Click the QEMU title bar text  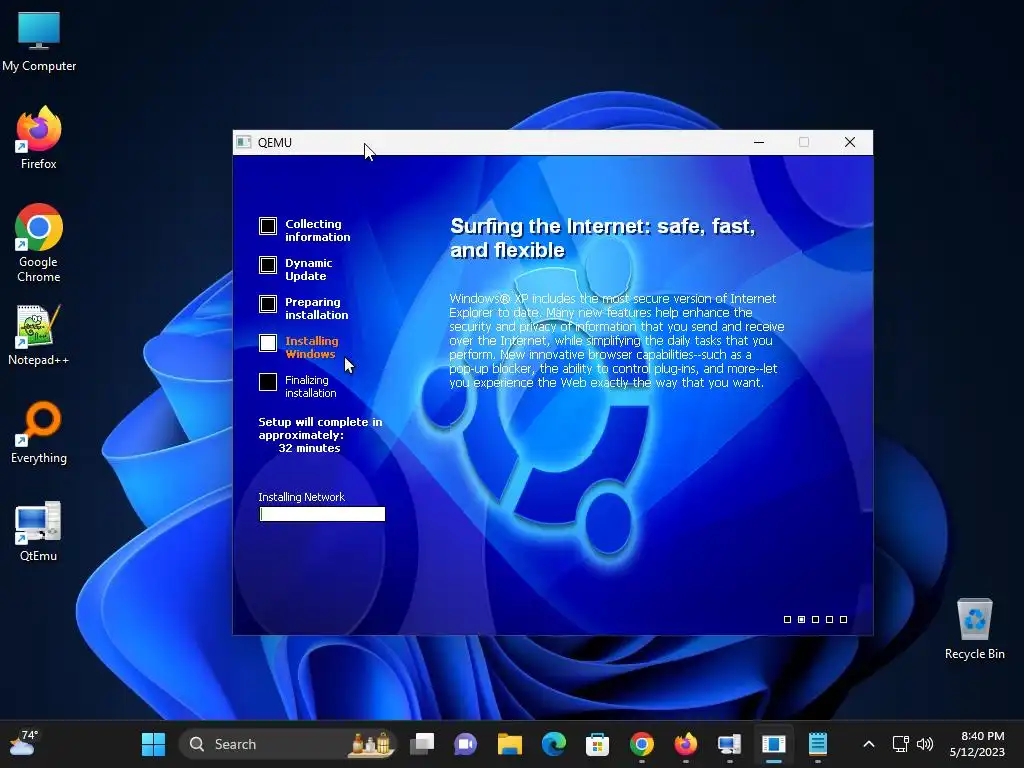(274, 142)
